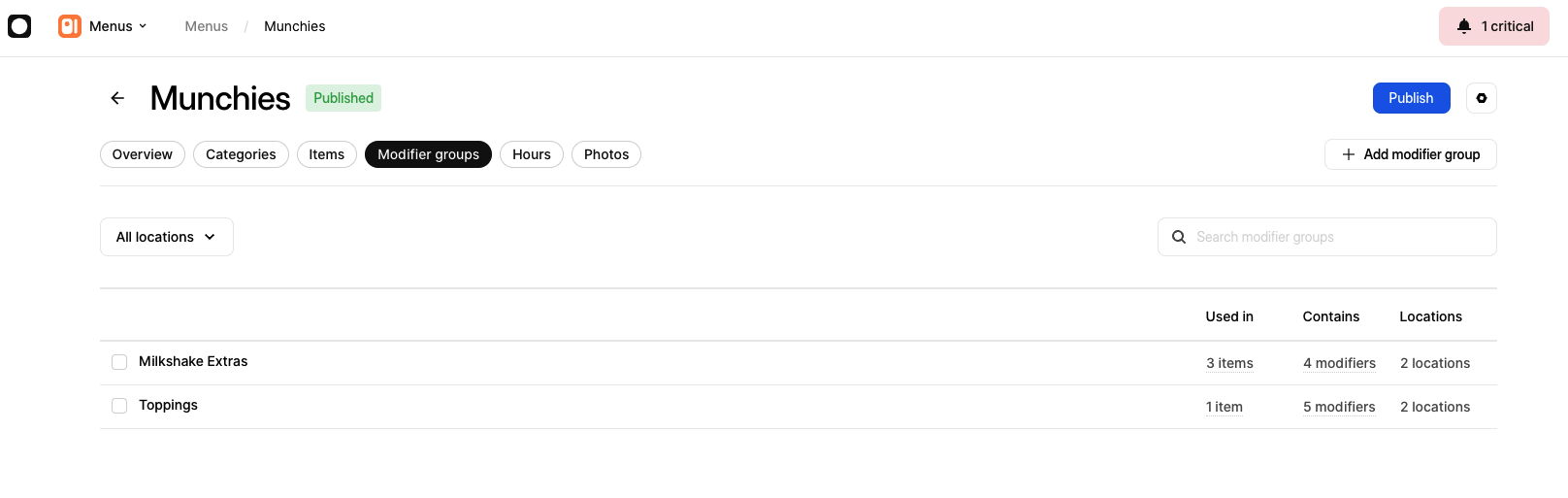The width and height of the screenshot is (1568, 498).
Task: Open the 1 critical alert button
Action: 1494,26
